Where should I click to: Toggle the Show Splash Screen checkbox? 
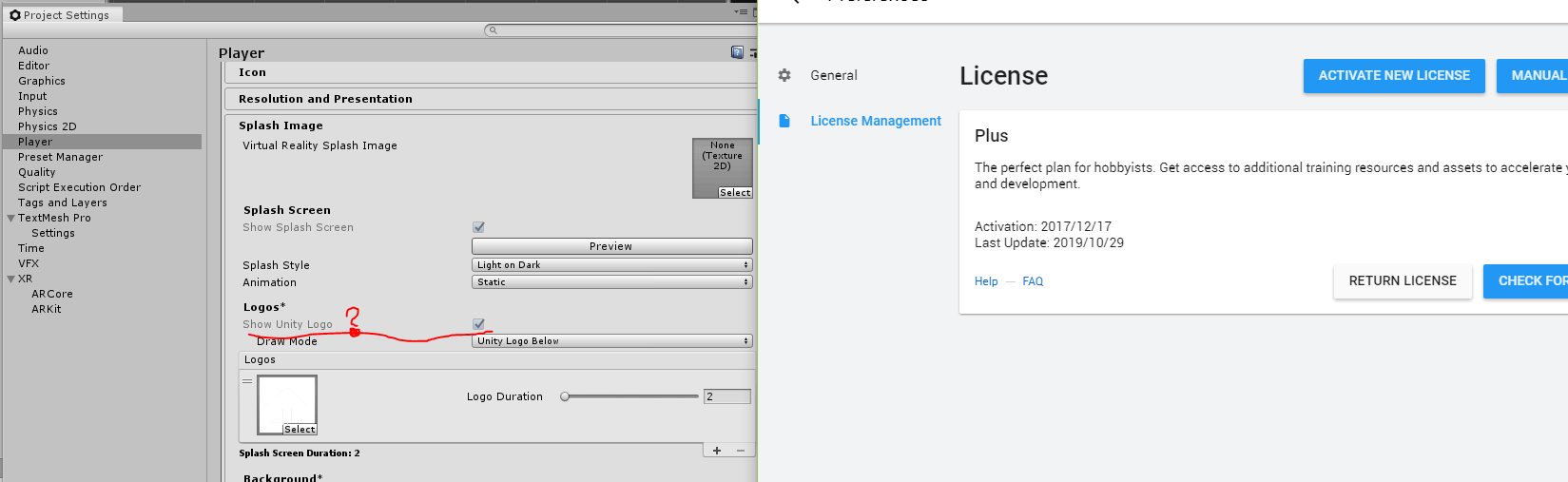point(478,227)
